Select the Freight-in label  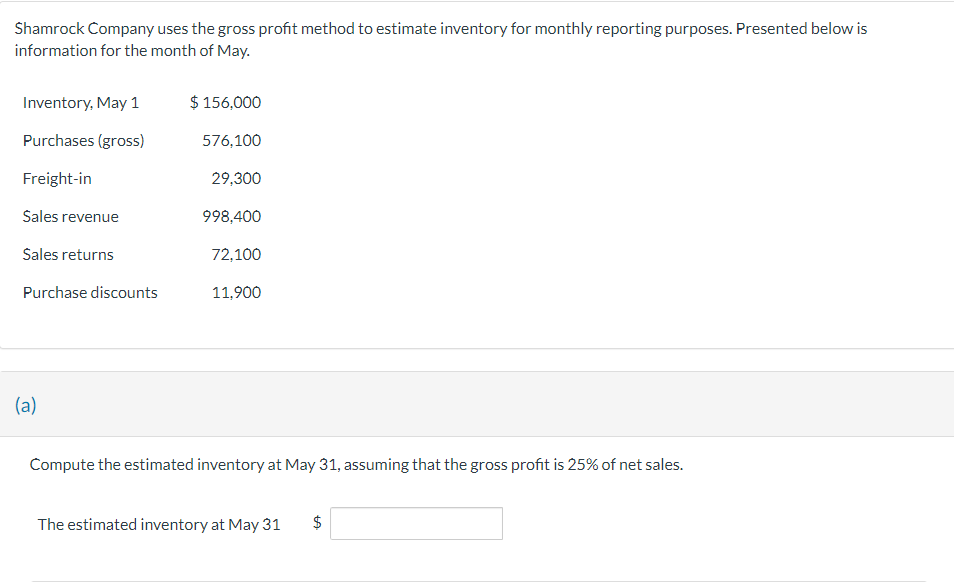pos(57,178)
